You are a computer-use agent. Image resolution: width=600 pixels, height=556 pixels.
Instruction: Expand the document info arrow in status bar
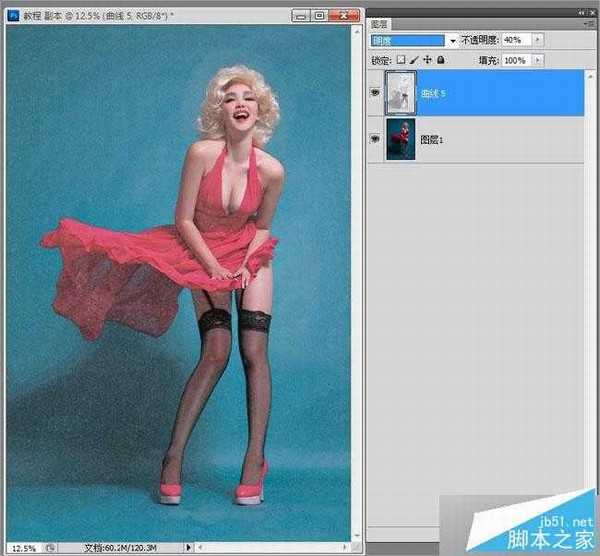pyautogui.click(x=189, y=547)
